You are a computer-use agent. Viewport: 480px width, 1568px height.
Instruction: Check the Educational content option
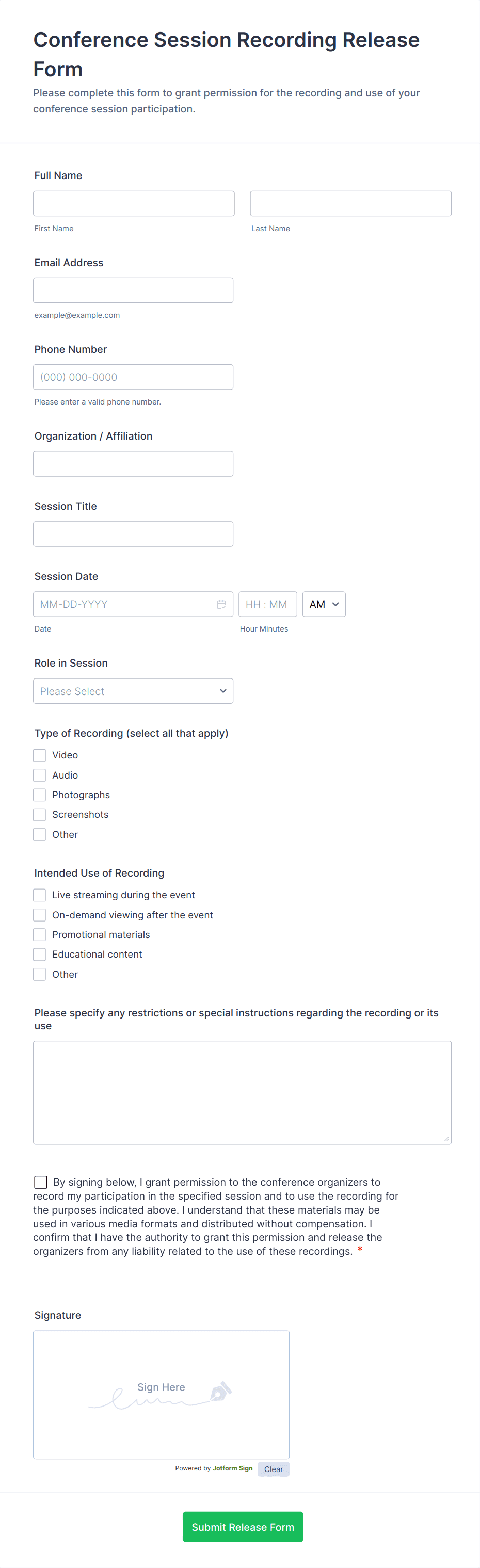click(40, 955)
